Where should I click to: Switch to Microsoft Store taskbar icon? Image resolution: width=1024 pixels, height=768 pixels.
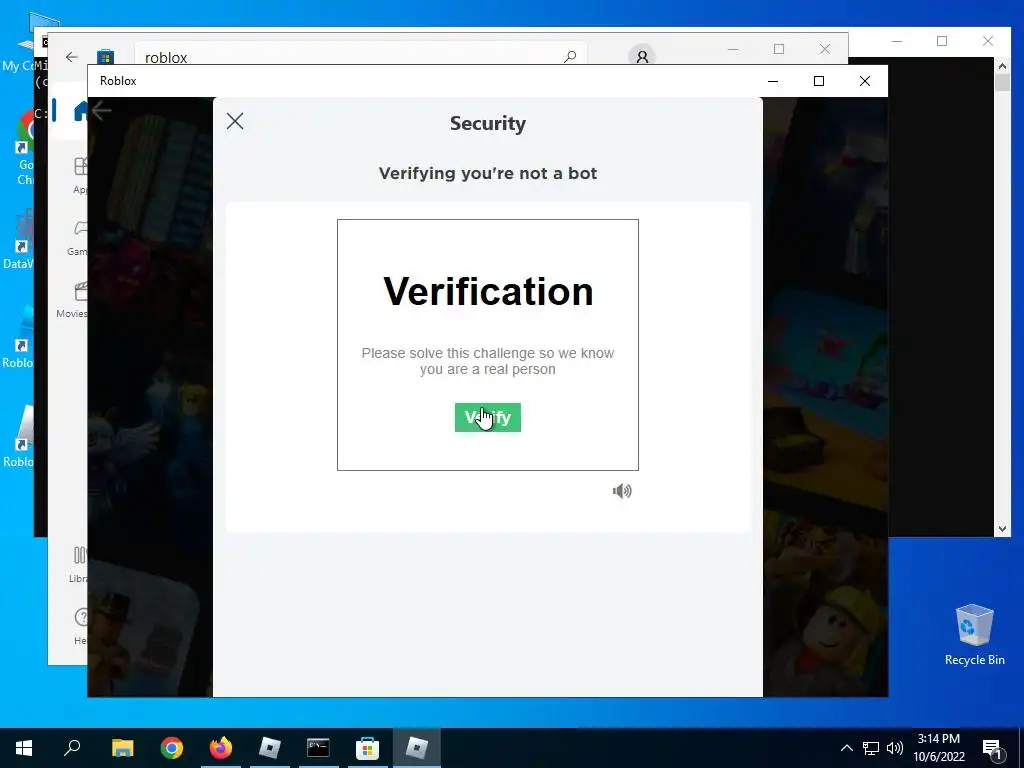tap(368, 748)
